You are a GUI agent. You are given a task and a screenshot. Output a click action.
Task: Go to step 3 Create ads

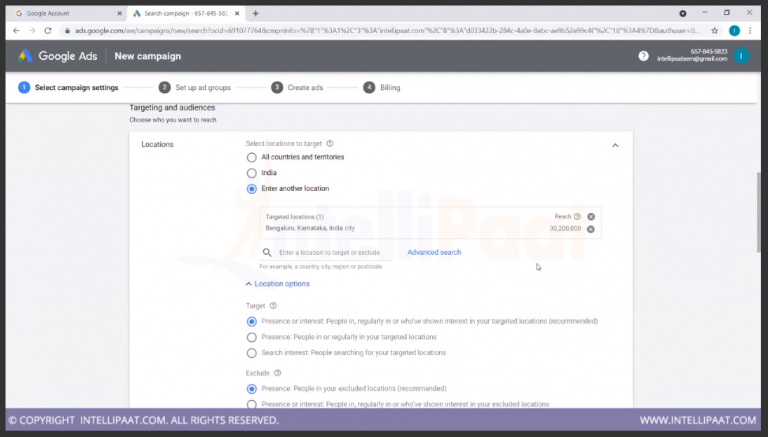coord(297,88)
